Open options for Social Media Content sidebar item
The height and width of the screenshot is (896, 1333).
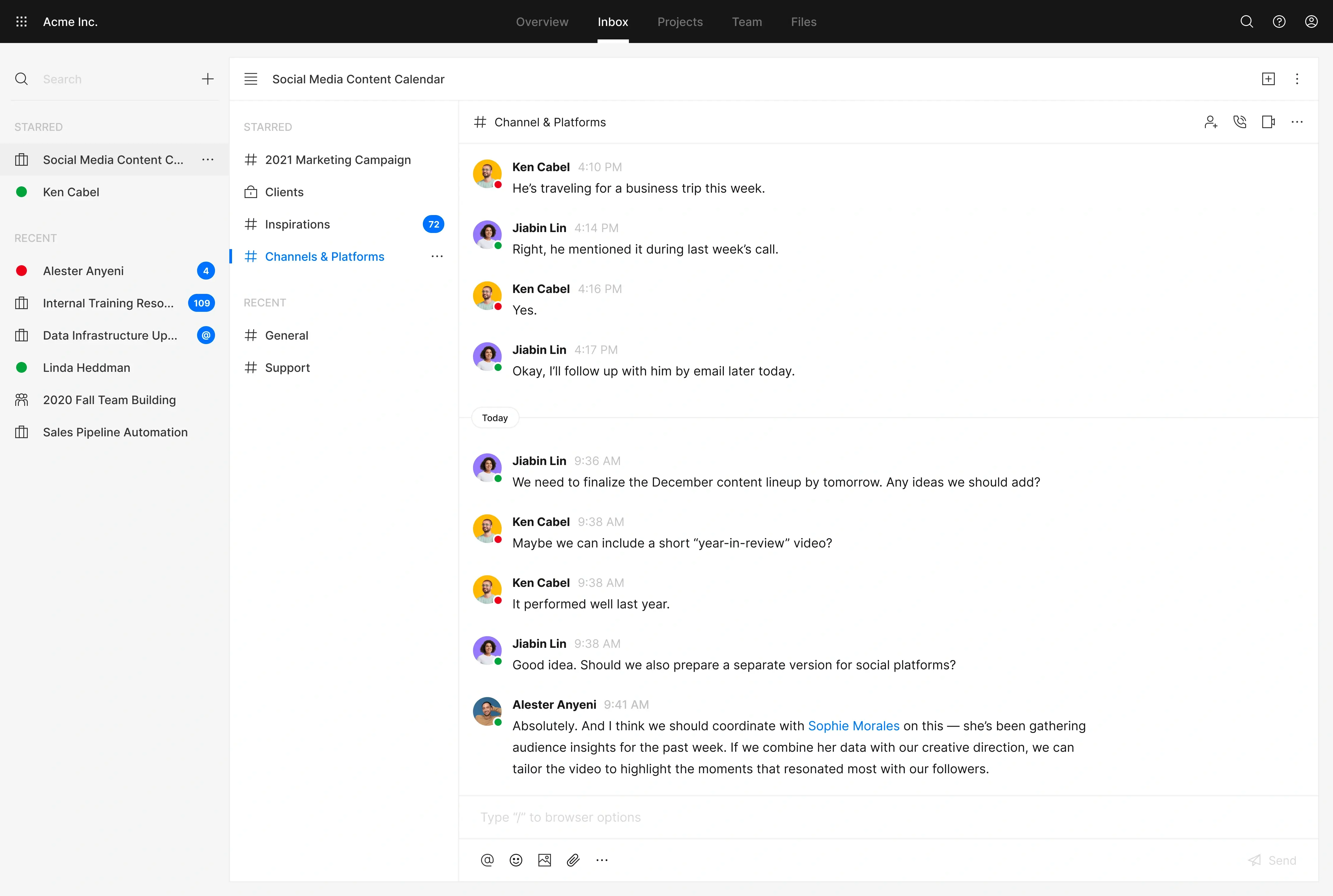(208, 160)
